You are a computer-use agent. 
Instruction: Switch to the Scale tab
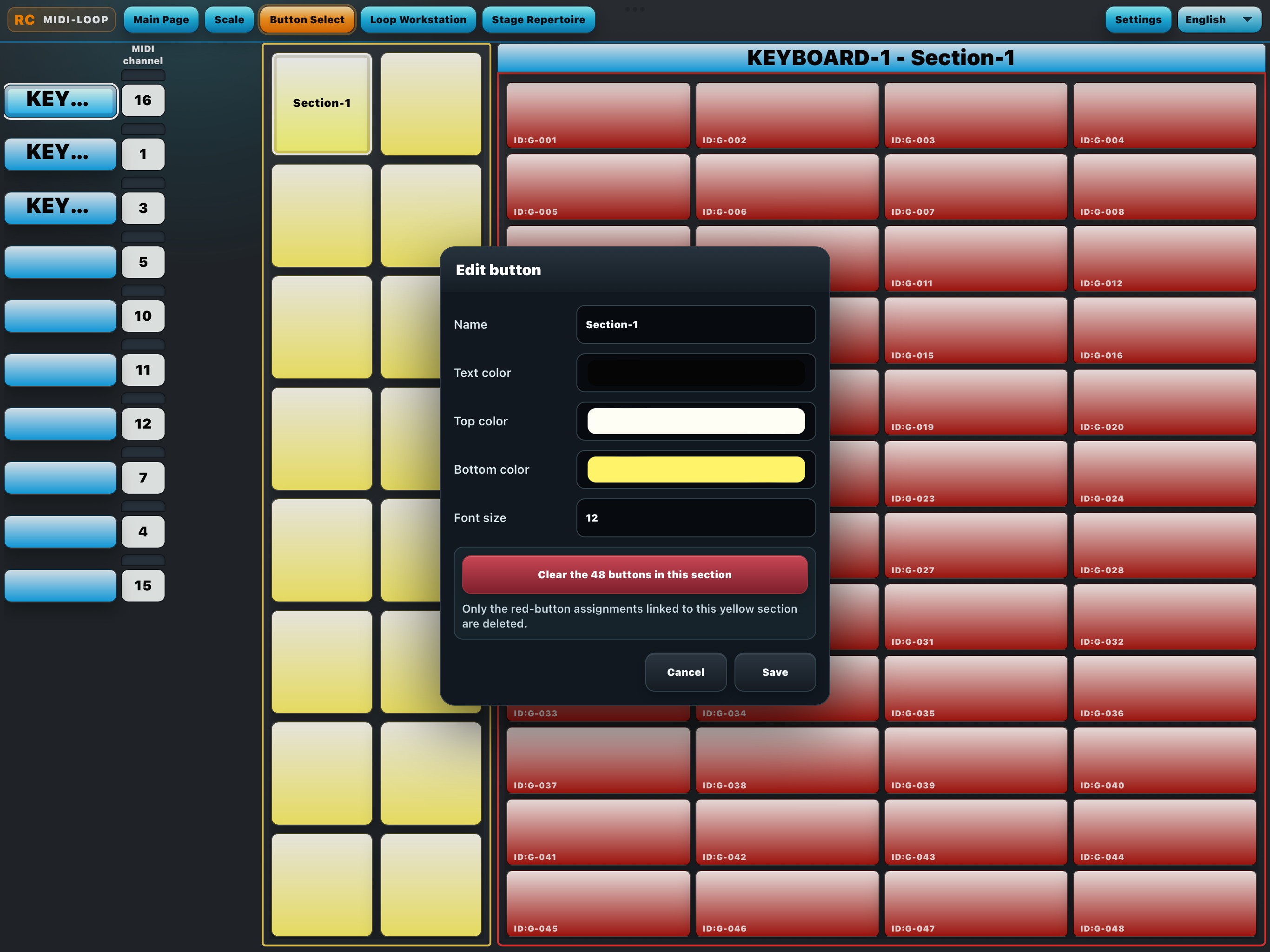[229, 20]
